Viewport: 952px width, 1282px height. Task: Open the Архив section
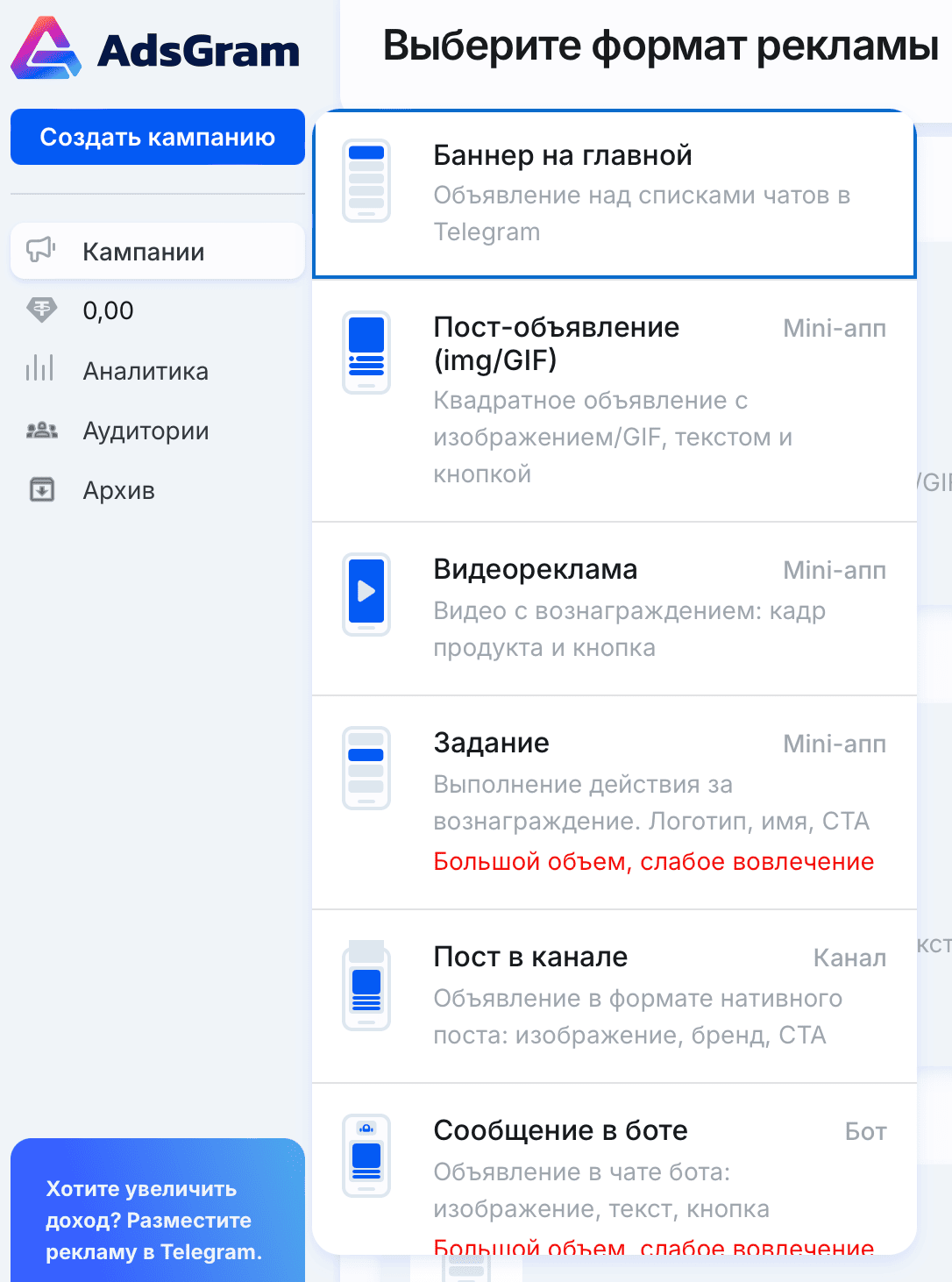(x=118, y=490)
